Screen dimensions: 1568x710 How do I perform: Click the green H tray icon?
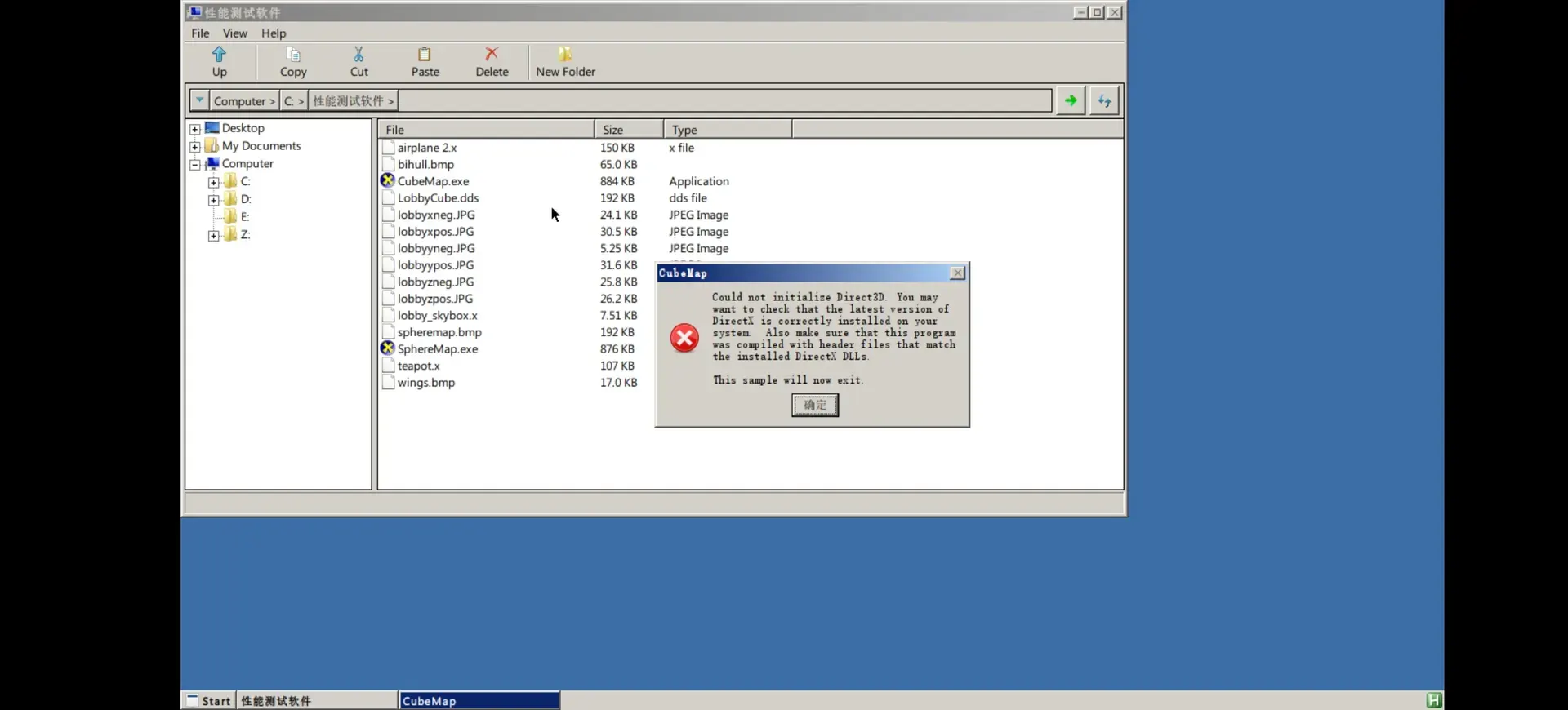[x=1434, y=700]
